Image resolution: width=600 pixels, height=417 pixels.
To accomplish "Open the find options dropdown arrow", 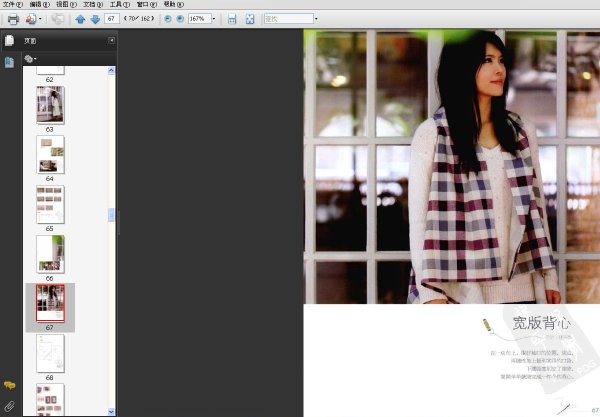I will click(316, 19).
